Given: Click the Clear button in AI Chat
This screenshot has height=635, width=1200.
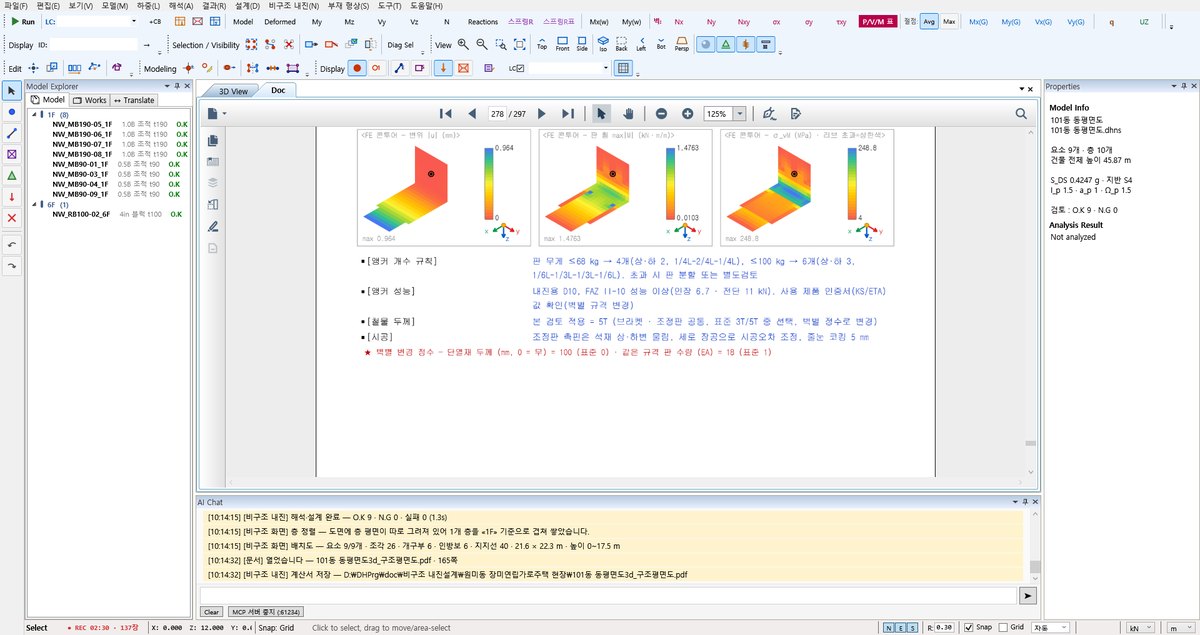Looking at the screenshot, I should tap(211, 611).
